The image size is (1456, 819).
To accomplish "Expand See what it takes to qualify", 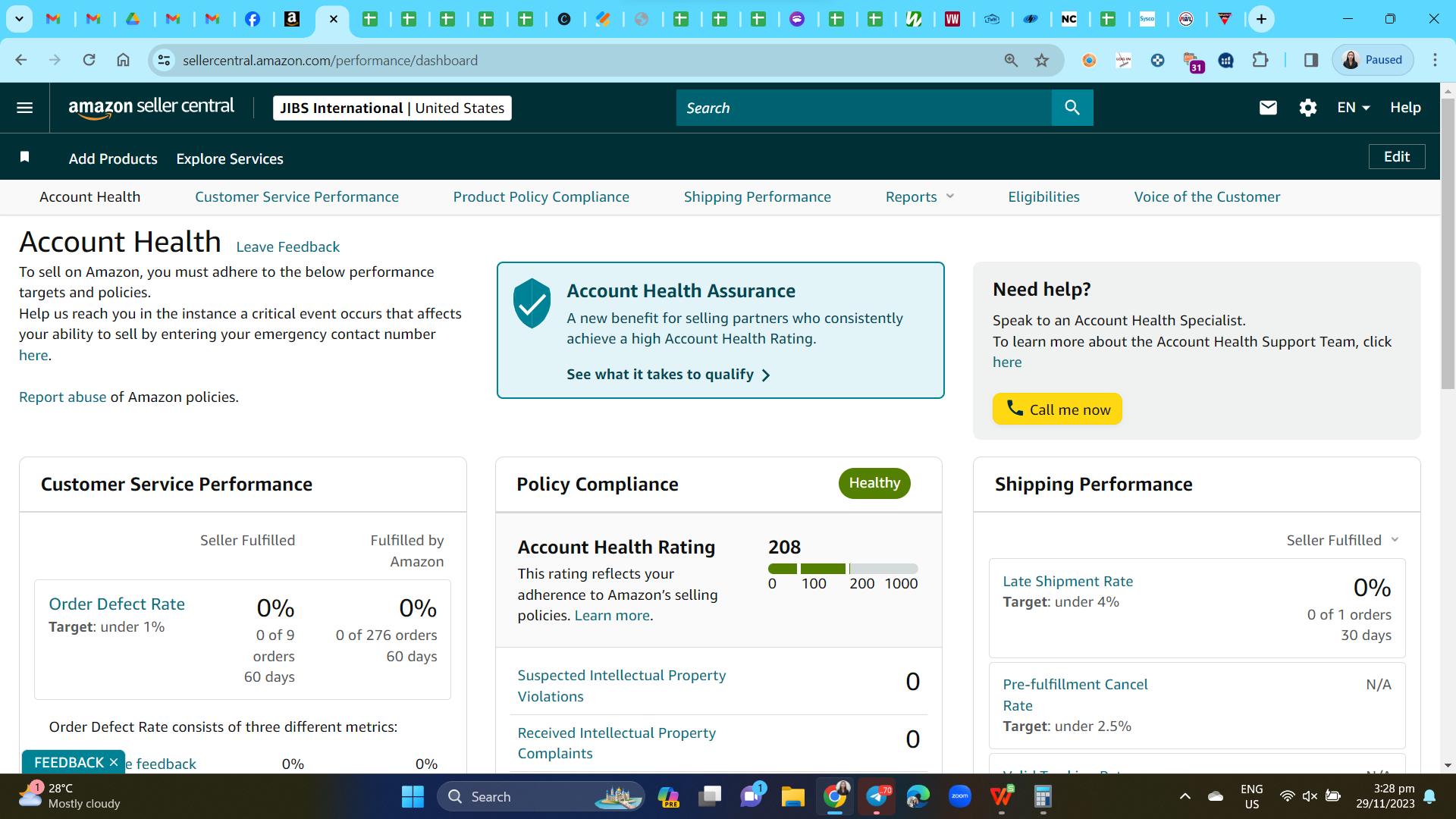I will (x=668, y=375).
